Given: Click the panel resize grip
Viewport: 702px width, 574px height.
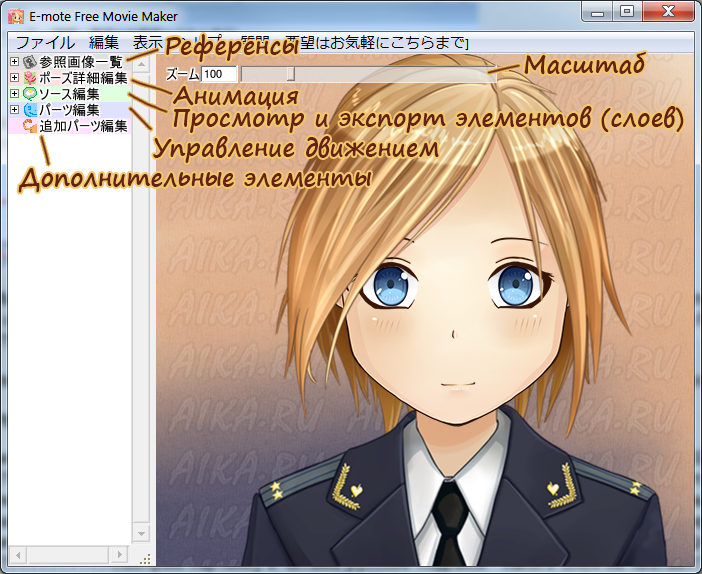Looking at the screenshot, I should 145,559.
